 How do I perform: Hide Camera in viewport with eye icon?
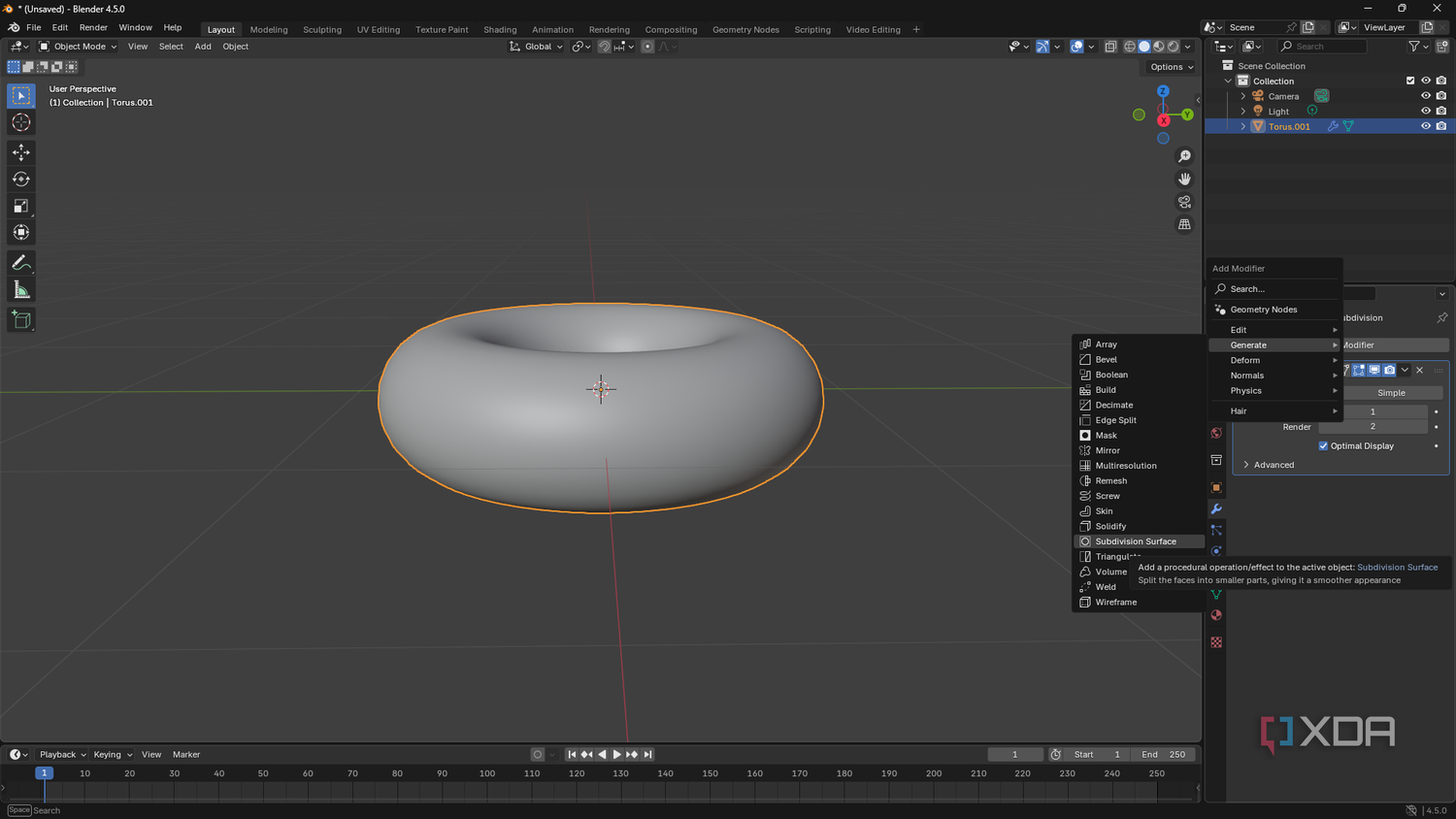click(x=1426, y=96)
